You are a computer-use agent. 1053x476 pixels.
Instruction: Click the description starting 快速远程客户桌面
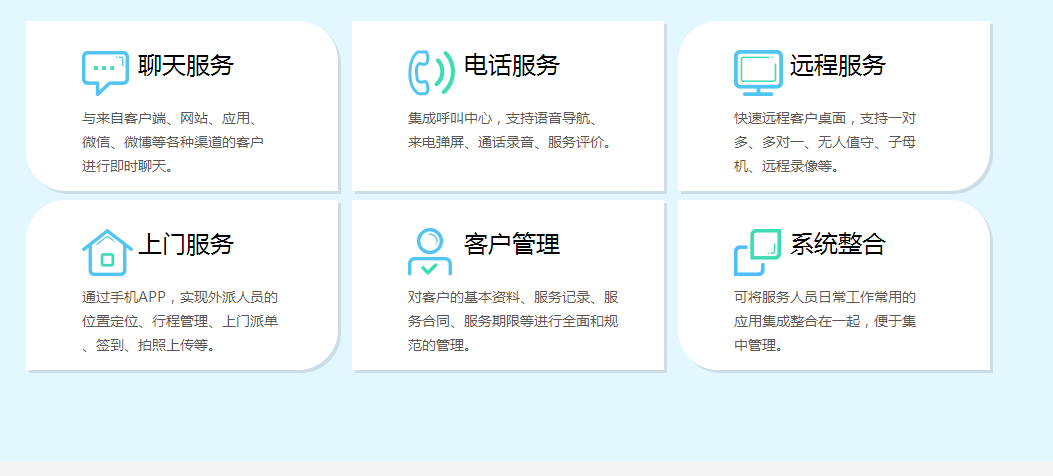pos(825,142)
